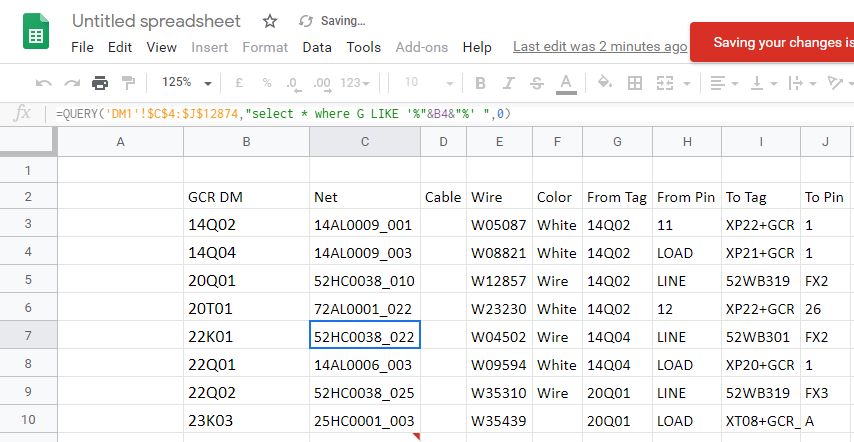Open the Insert menu
Viewport: 854px width, 442px height.
(209, 47)
